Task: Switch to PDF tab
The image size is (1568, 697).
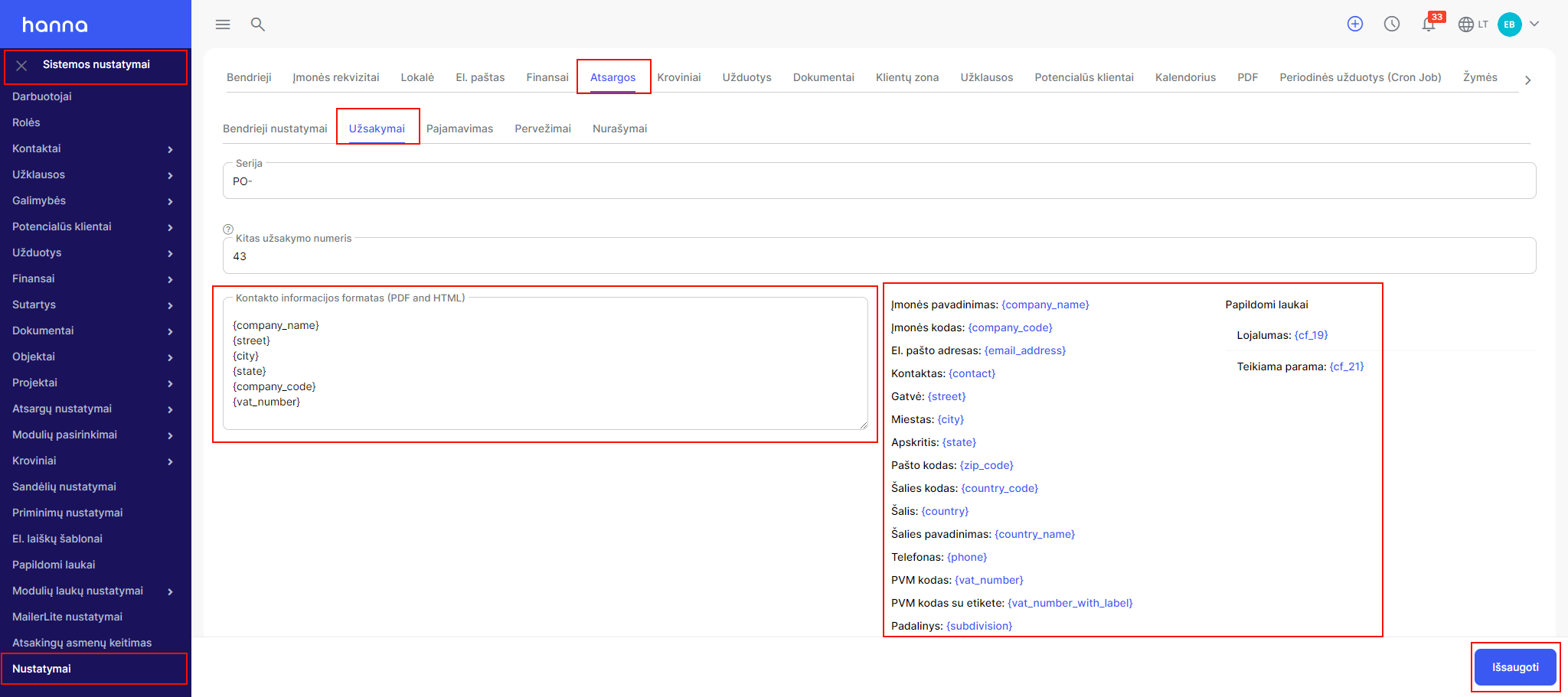Action: [1248, 77]
